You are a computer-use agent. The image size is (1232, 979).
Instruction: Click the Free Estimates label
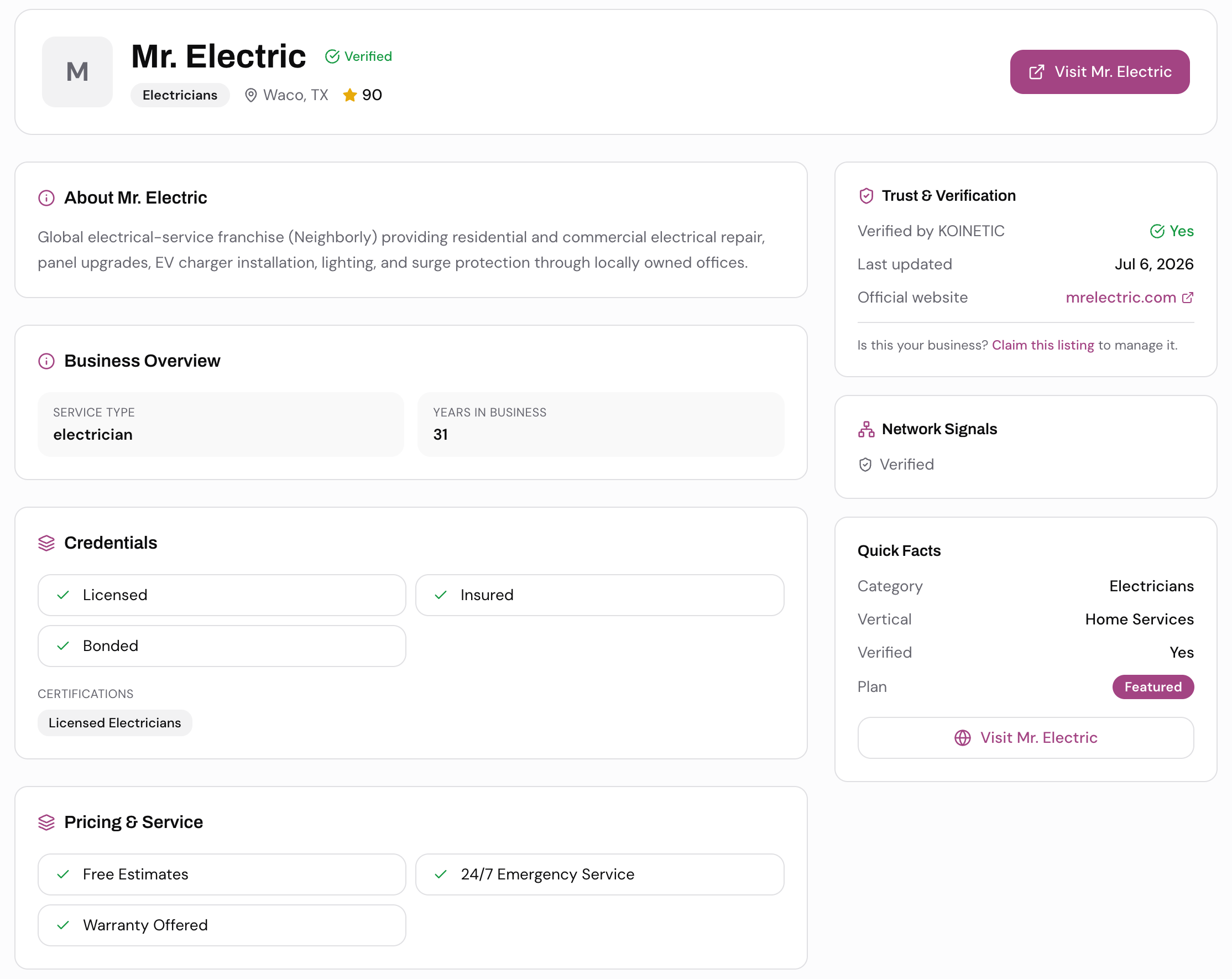pyautogui.click(x=135, y=874)
